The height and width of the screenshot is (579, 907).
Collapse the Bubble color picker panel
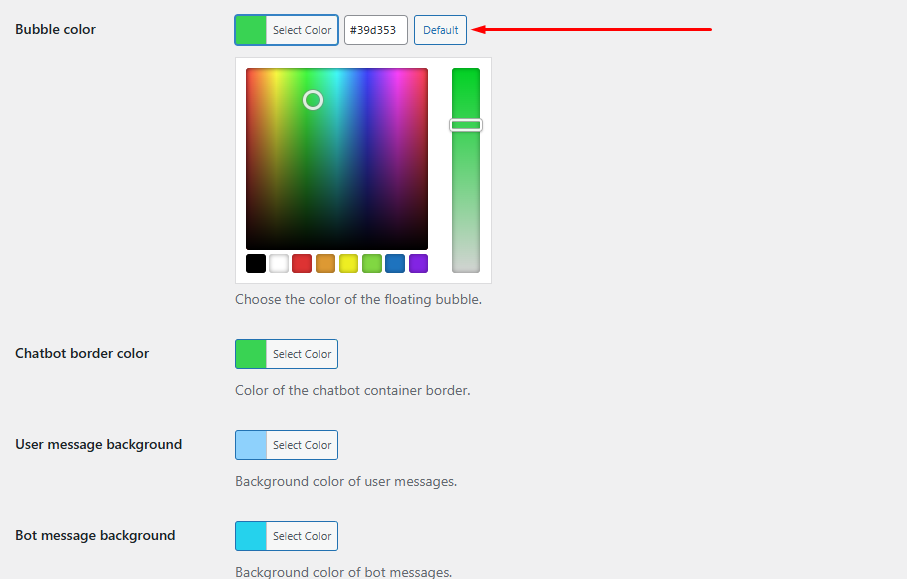pos(300,29)
